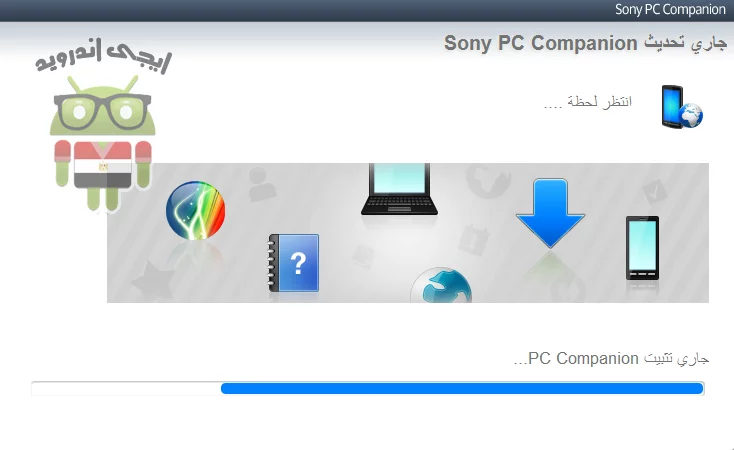Screen dimensions: 734x450
Task: Click the faded globe icon near laptop
Action: point(488,182)
